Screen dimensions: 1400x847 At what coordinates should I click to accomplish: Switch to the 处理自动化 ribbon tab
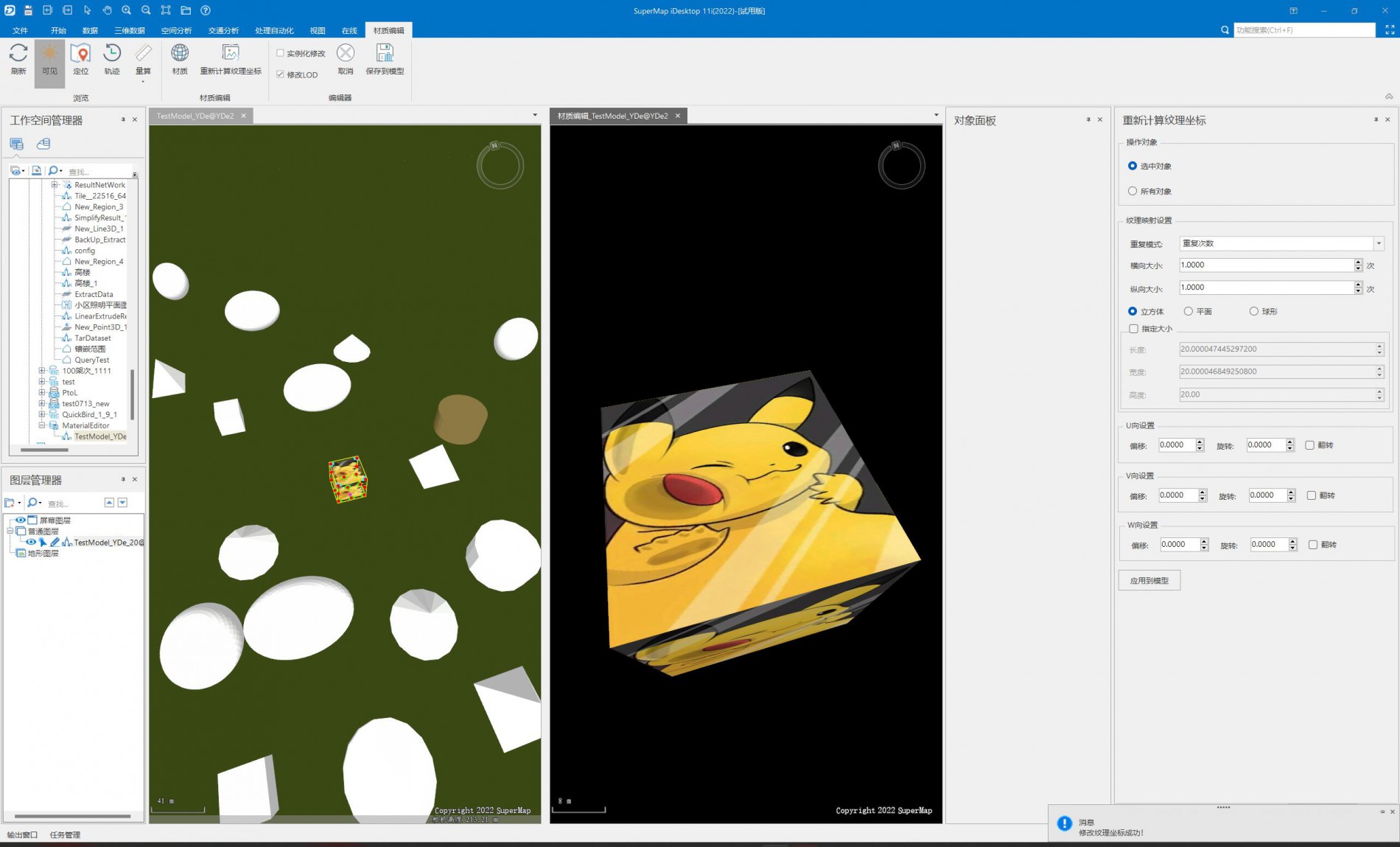click(x=274, y=30)
